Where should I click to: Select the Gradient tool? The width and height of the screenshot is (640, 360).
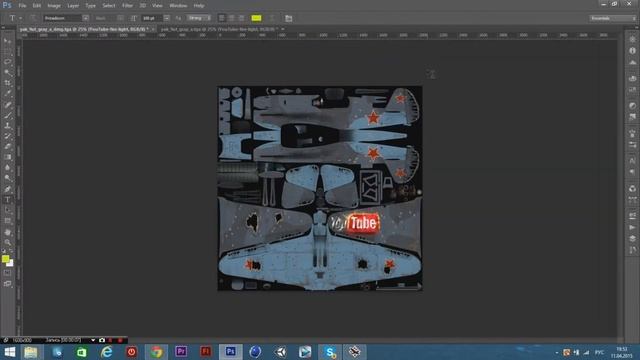(7, 158)
